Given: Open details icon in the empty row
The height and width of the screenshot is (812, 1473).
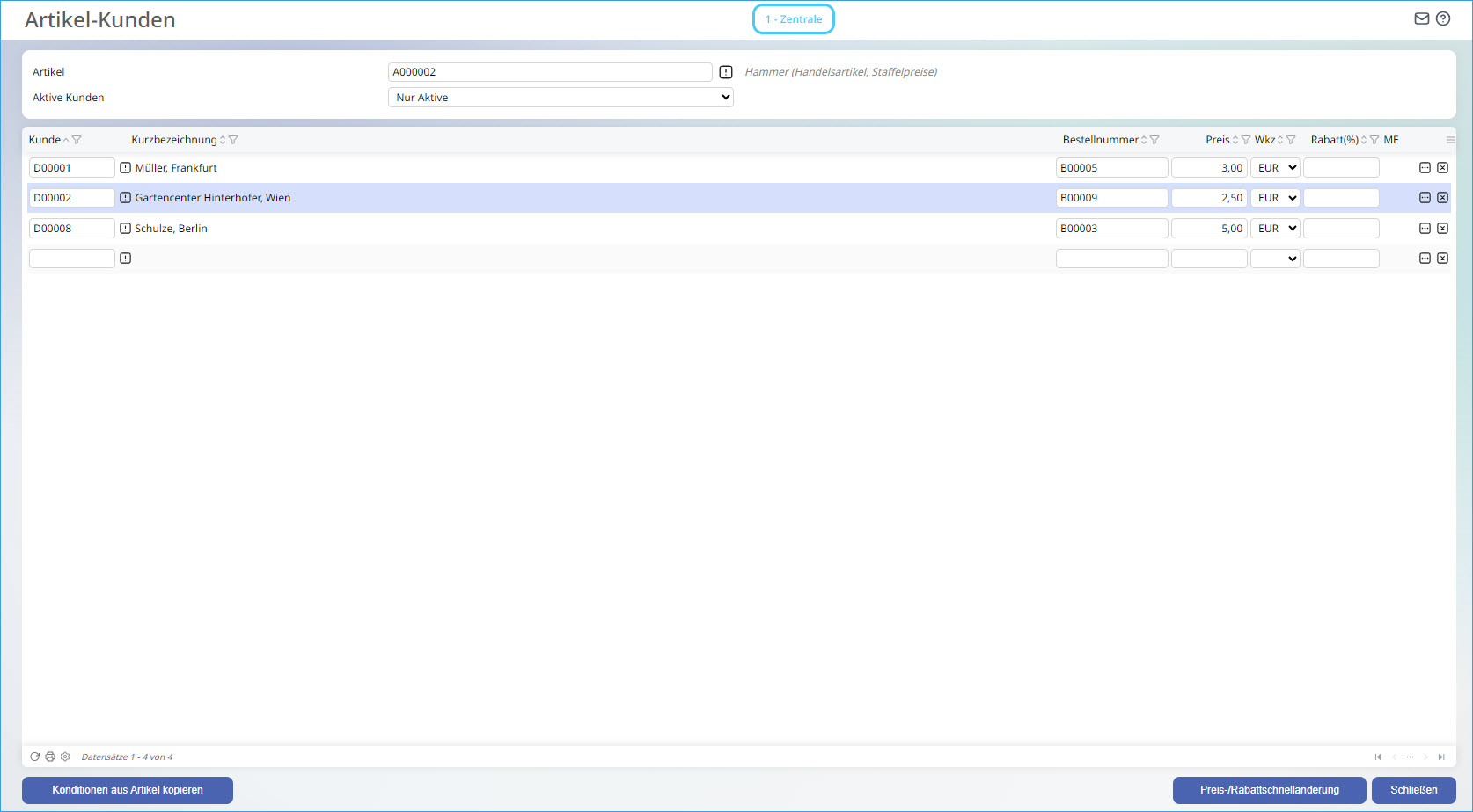Looking at the screenshot, I should click(x=1425, y=259).
